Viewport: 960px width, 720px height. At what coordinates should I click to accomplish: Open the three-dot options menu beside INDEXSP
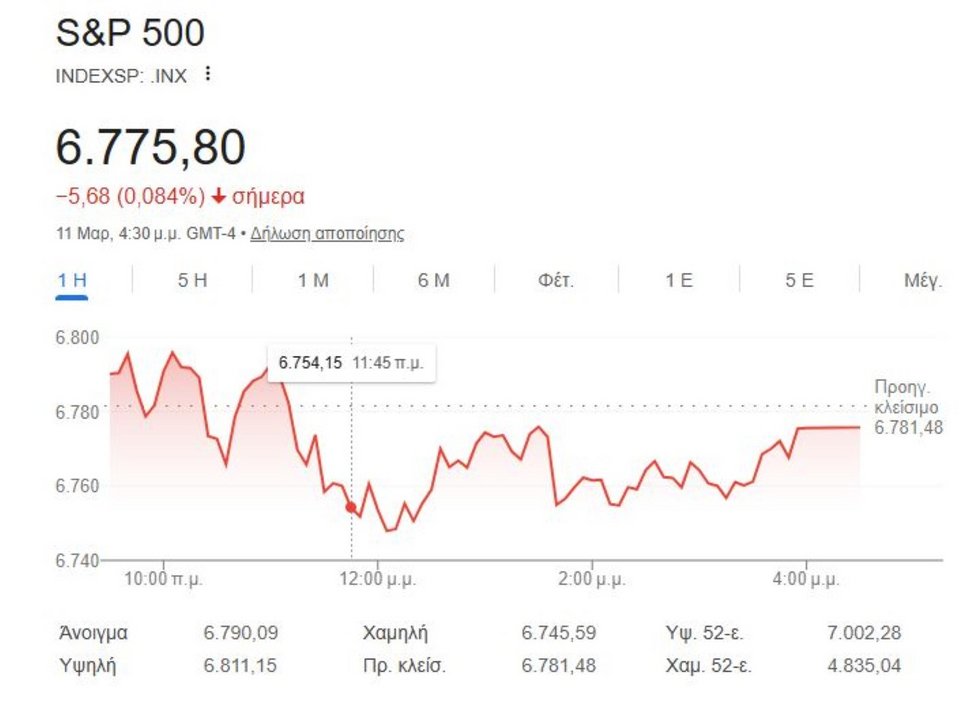(207, 74)
